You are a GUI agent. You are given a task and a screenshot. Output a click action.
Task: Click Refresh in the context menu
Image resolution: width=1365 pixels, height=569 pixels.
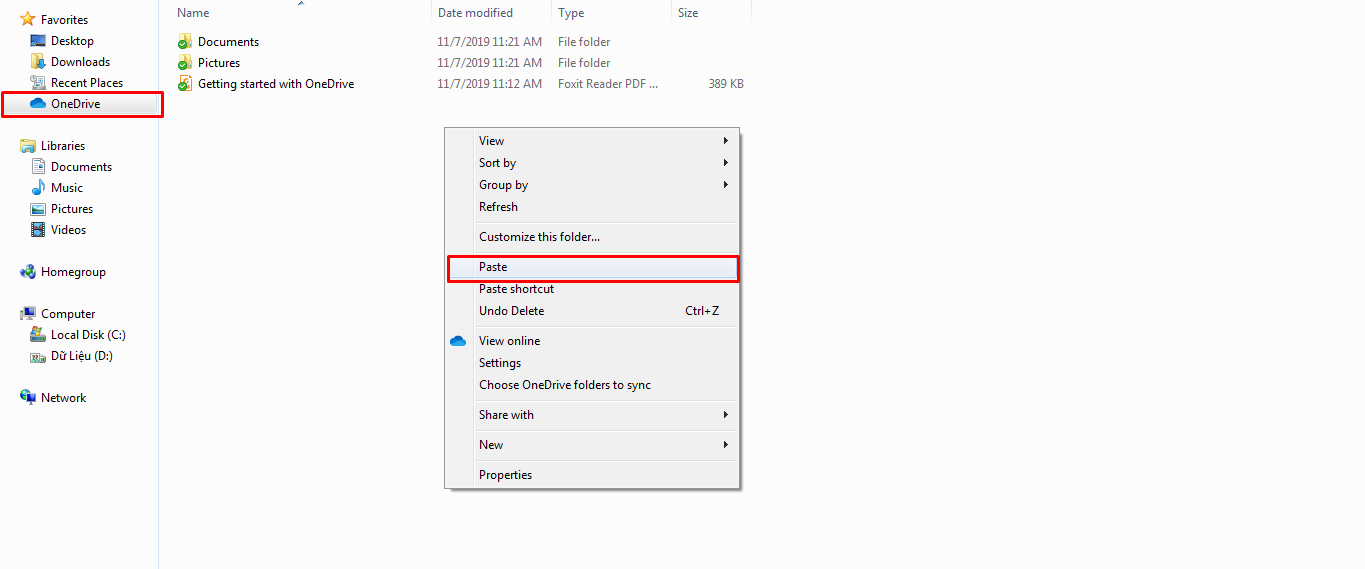(592, 207)
